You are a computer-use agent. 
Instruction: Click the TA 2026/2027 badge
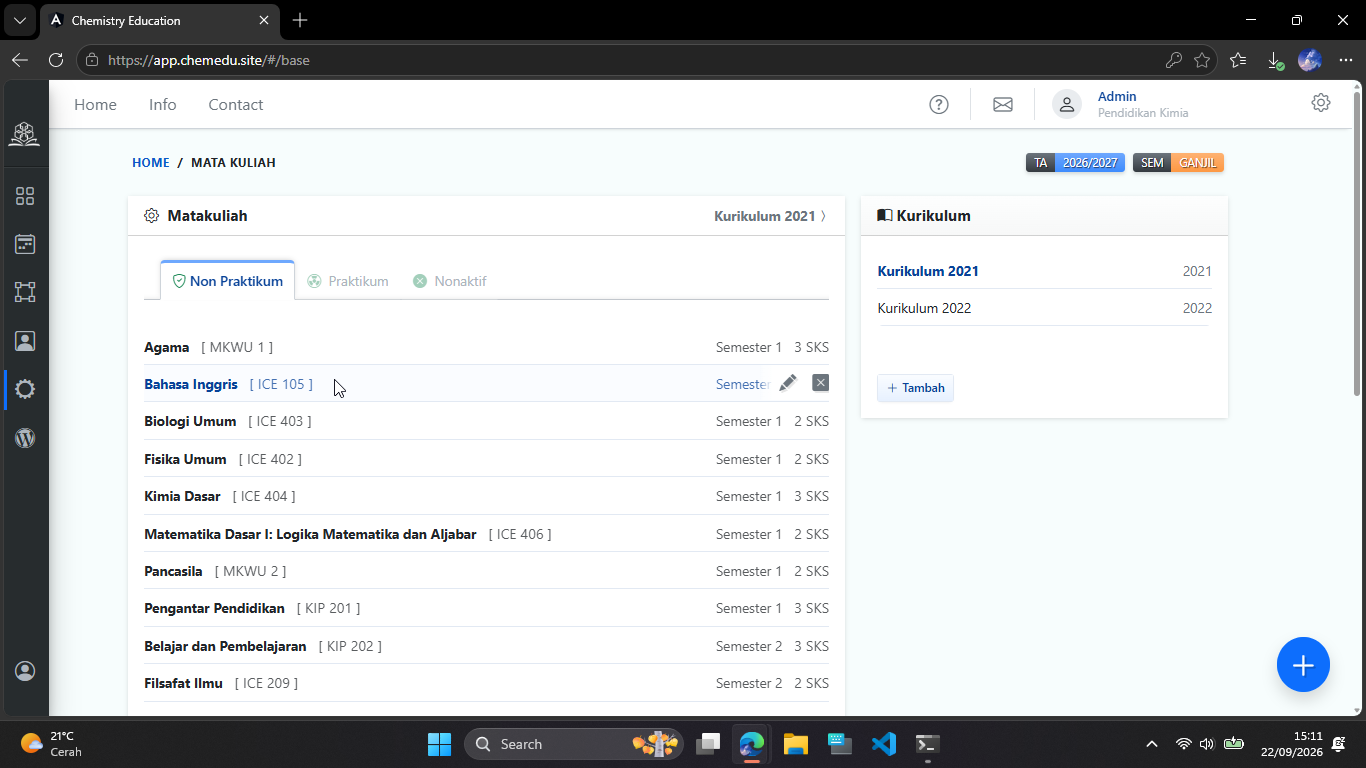[x=1075, y=162]
